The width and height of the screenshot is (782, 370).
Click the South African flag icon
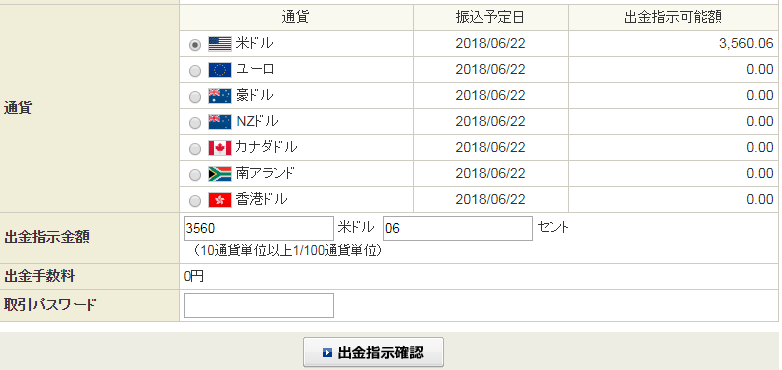pos(220,174)
